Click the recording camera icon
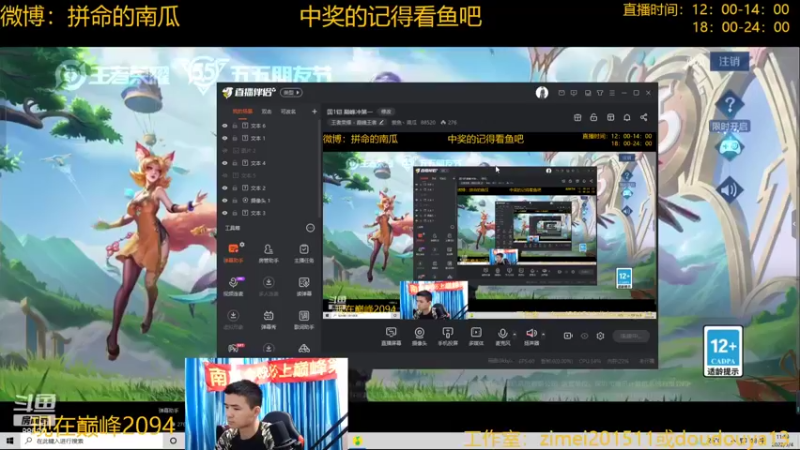Image resolution: width=800 pixels, height=450 pixels. pyautogui.click(x=568, y=336)
